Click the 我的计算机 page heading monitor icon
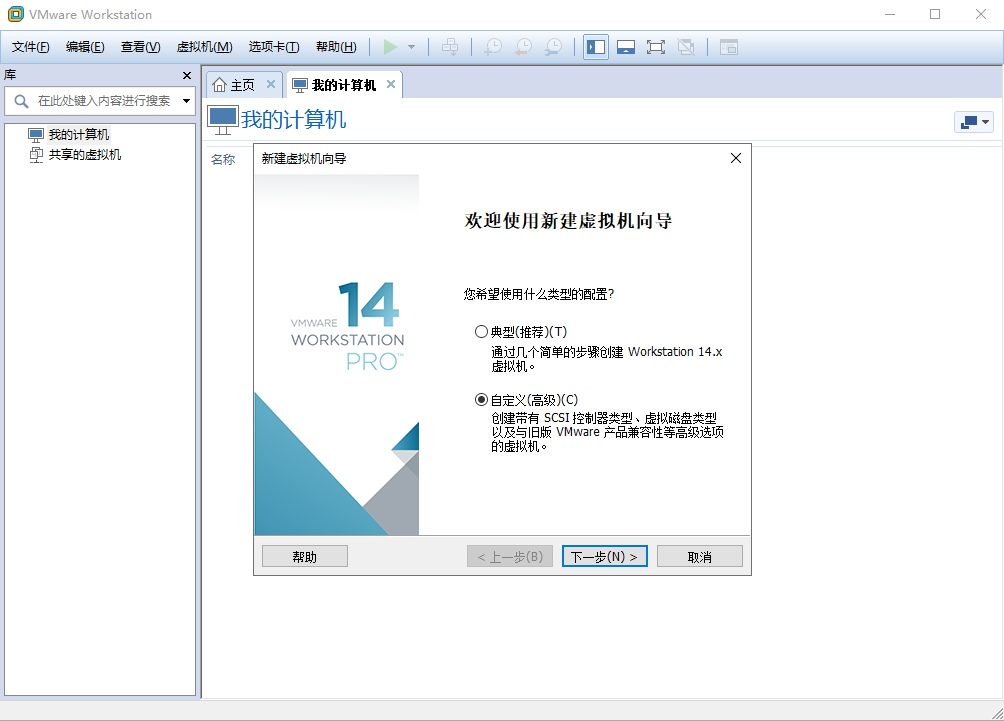1004x721 pixels. tap(223, 120)
